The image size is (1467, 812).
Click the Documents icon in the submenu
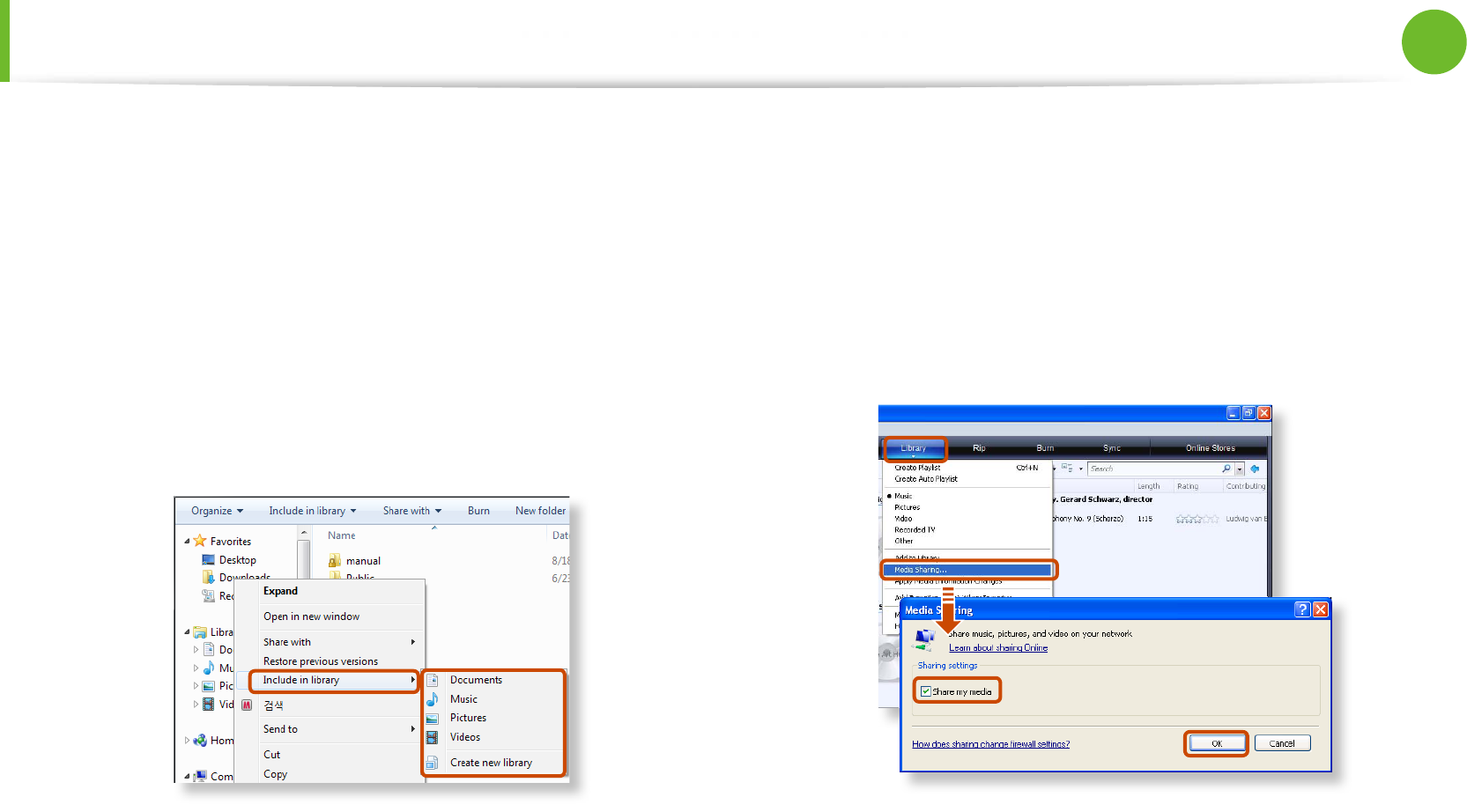click(433, 680)
